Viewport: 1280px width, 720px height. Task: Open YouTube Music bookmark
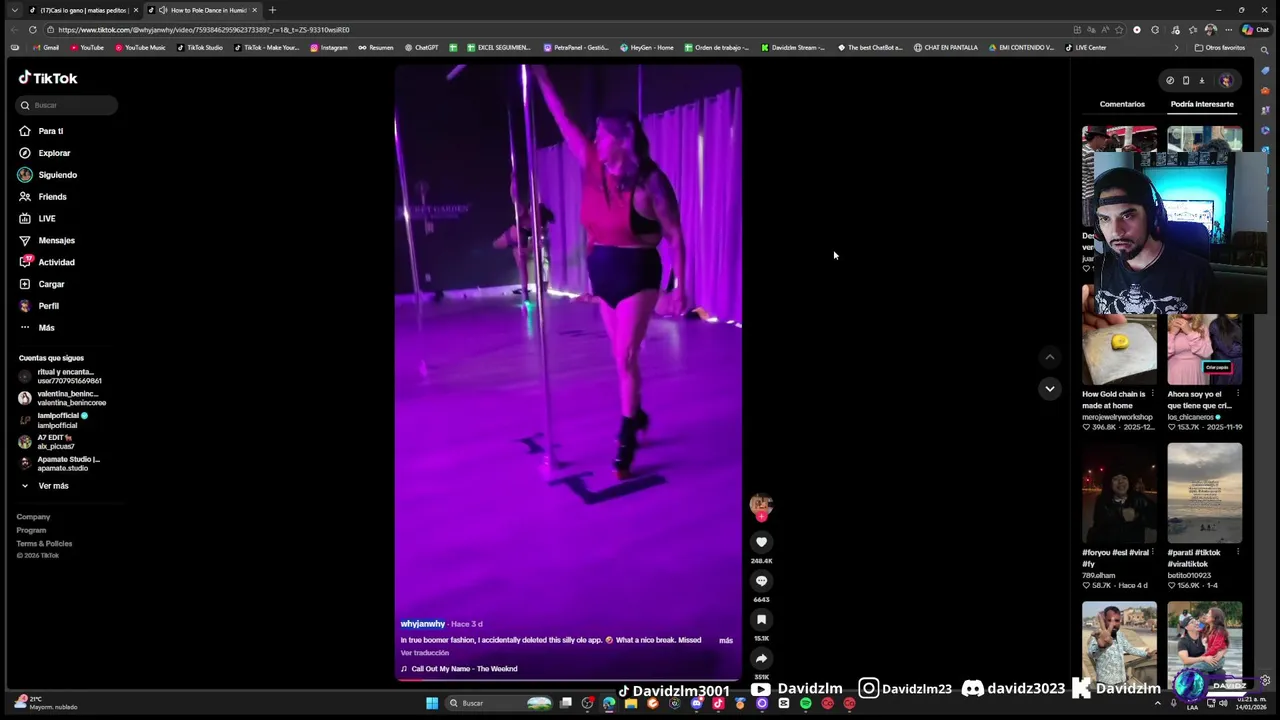coord(140,47)
